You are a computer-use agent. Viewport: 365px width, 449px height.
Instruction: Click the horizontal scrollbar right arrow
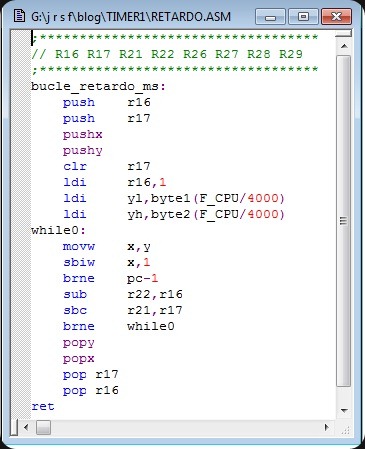tap(327, 427)
